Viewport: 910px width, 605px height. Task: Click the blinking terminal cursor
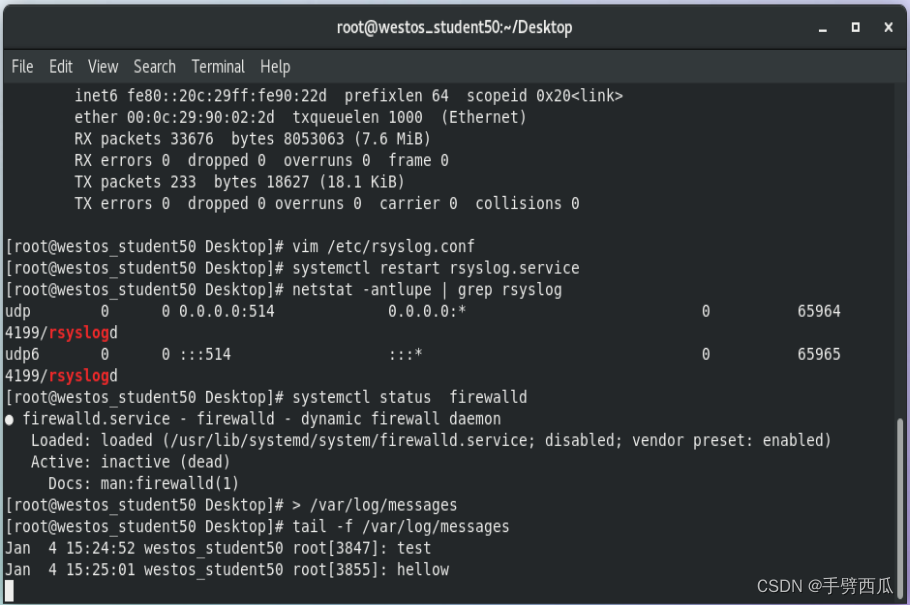(9, 590)
